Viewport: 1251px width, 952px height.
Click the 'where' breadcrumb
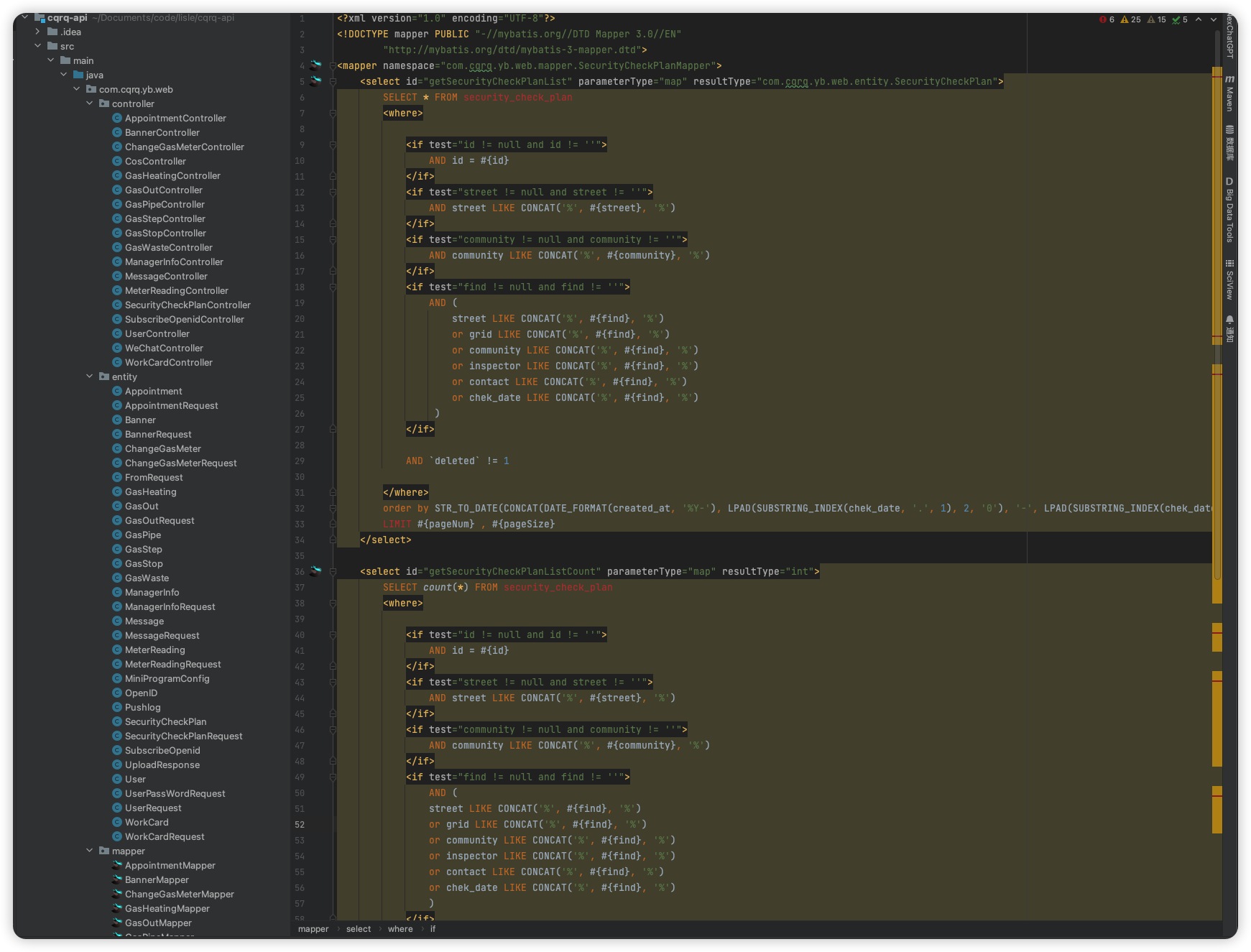(400, 929)
